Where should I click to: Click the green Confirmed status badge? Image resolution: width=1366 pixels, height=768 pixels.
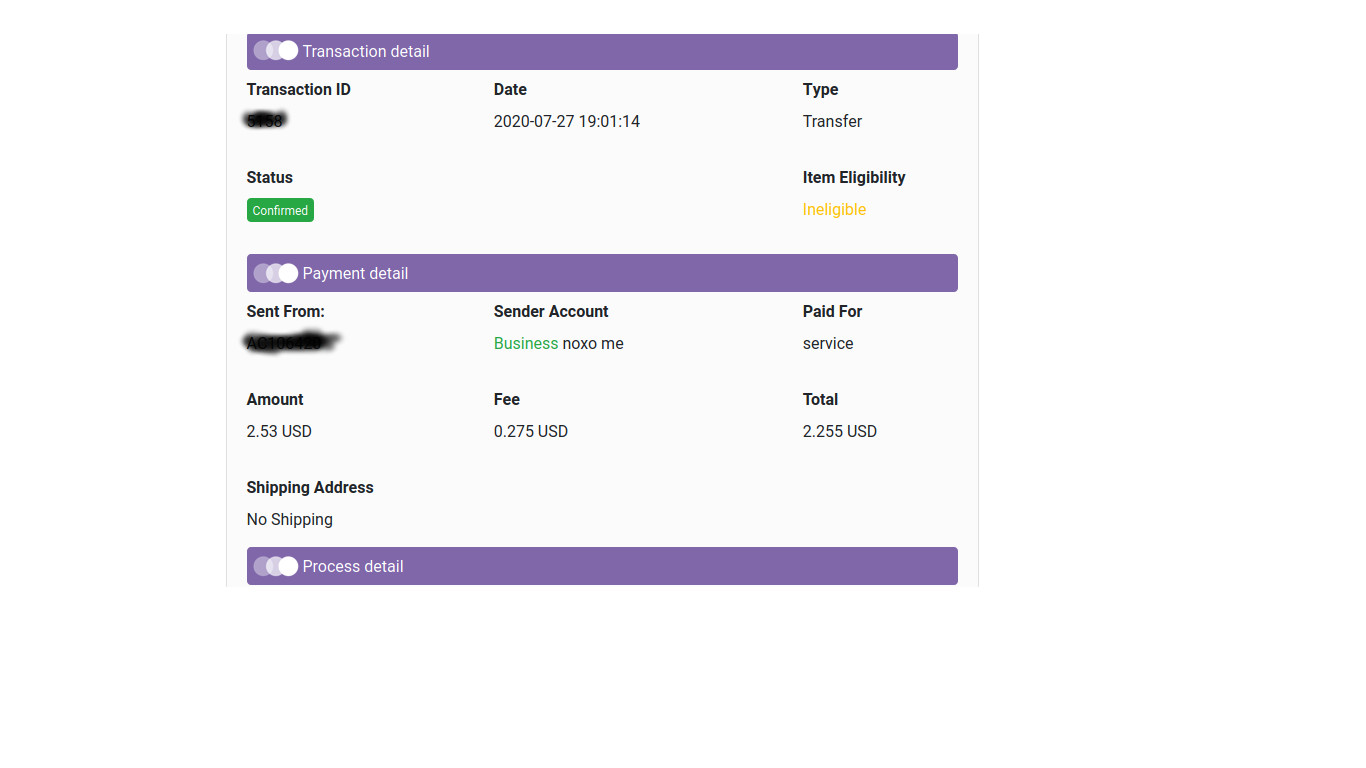click(x=280, y=210)
